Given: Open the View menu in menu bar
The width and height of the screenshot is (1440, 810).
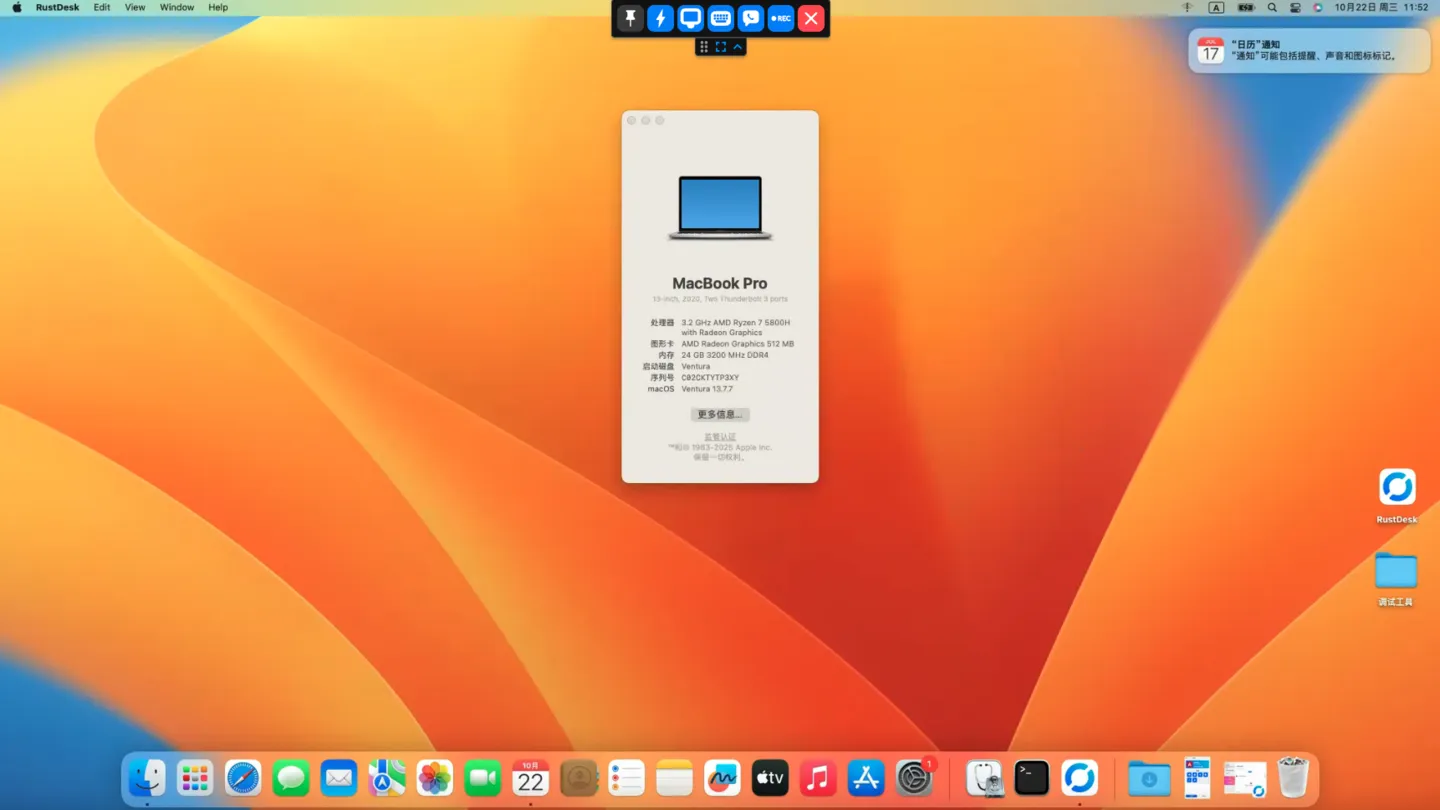Looking at the screenshot, I should click(135, 7).
